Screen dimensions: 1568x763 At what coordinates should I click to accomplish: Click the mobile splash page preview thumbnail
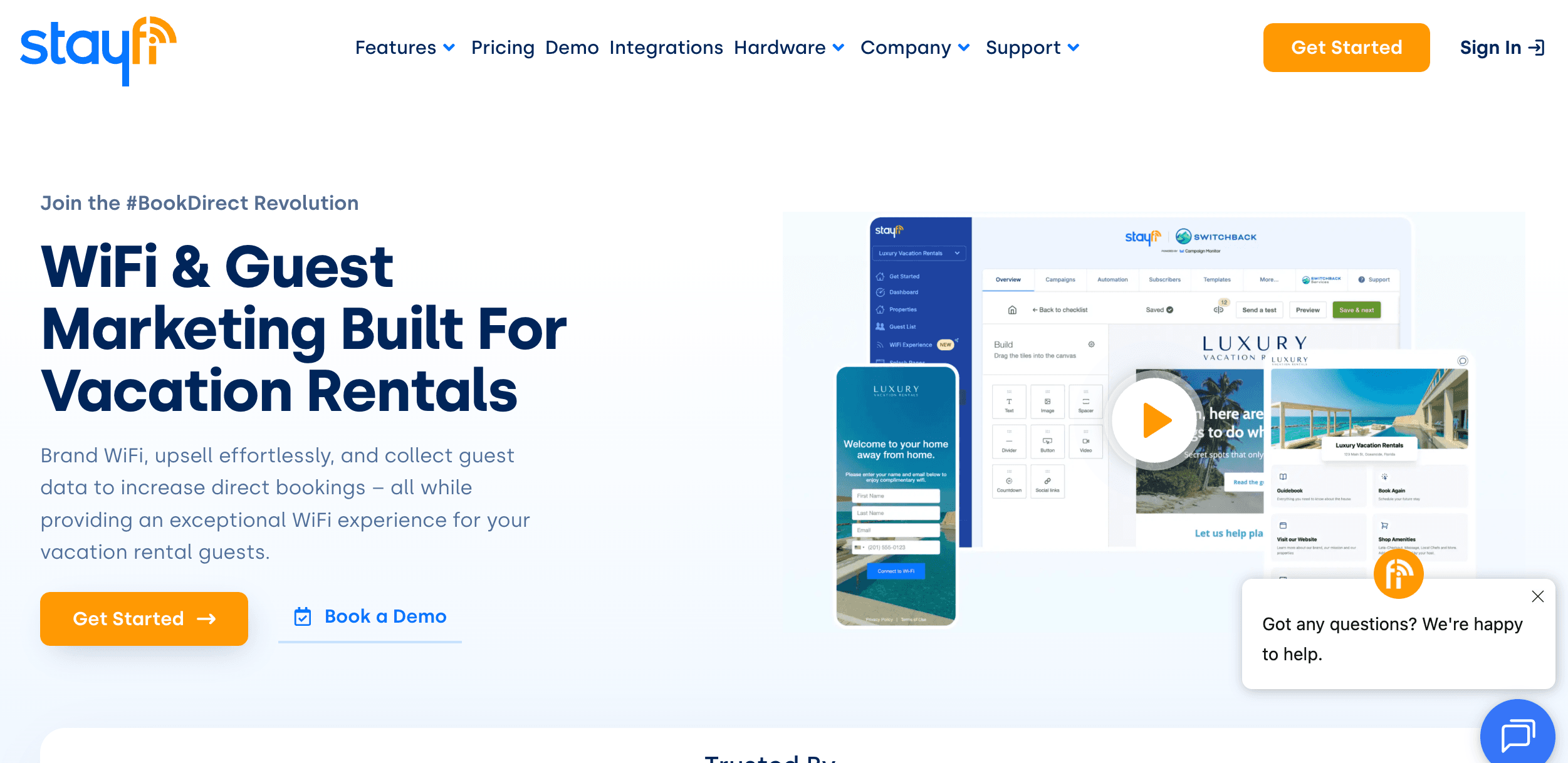[896, 496]
